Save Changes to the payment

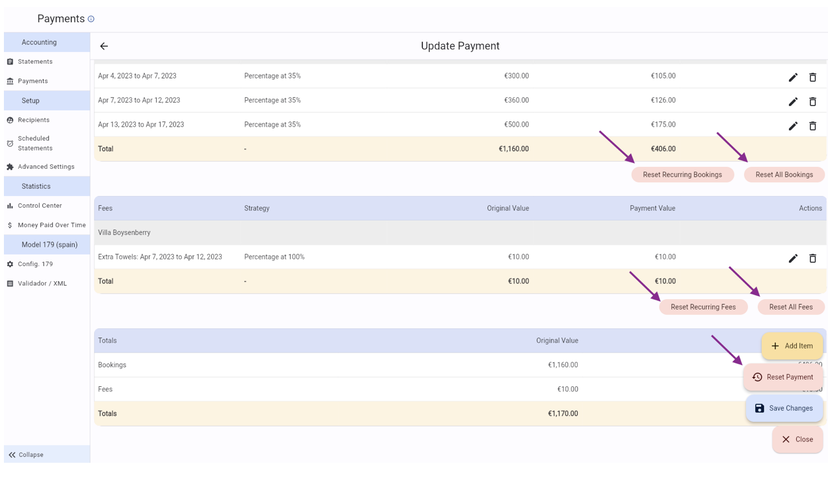pyautogui.click(x=784, y=408)
